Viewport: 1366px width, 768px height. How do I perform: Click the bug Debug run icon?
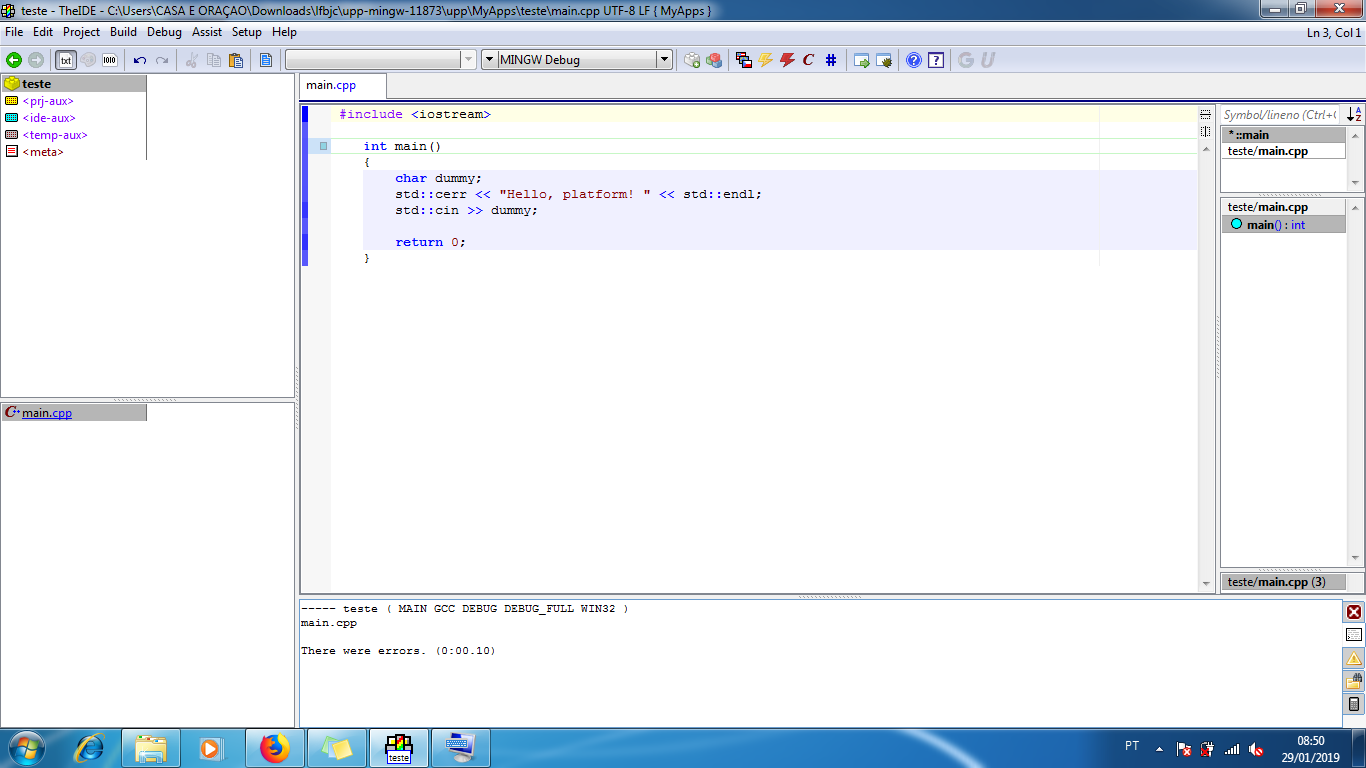click(x=884, y=60)
